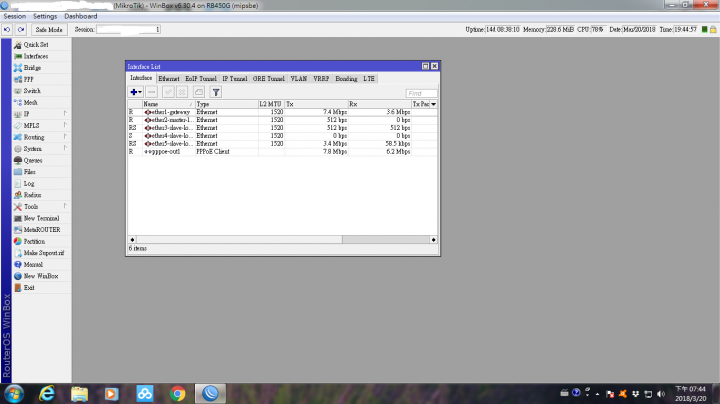Select the Interface tab
The width and height of the screenshot is (720, 404).
click(141, 78)
